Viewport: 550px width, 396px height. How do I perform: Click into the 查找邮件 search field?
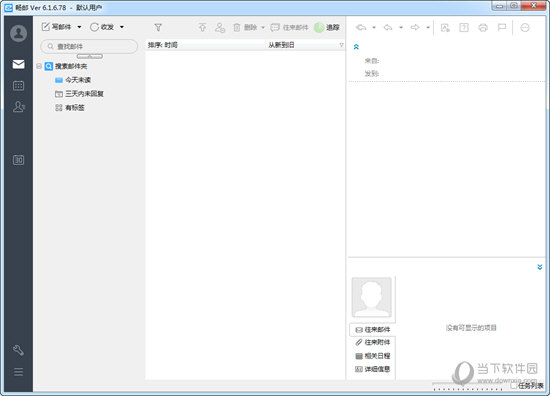89,46
